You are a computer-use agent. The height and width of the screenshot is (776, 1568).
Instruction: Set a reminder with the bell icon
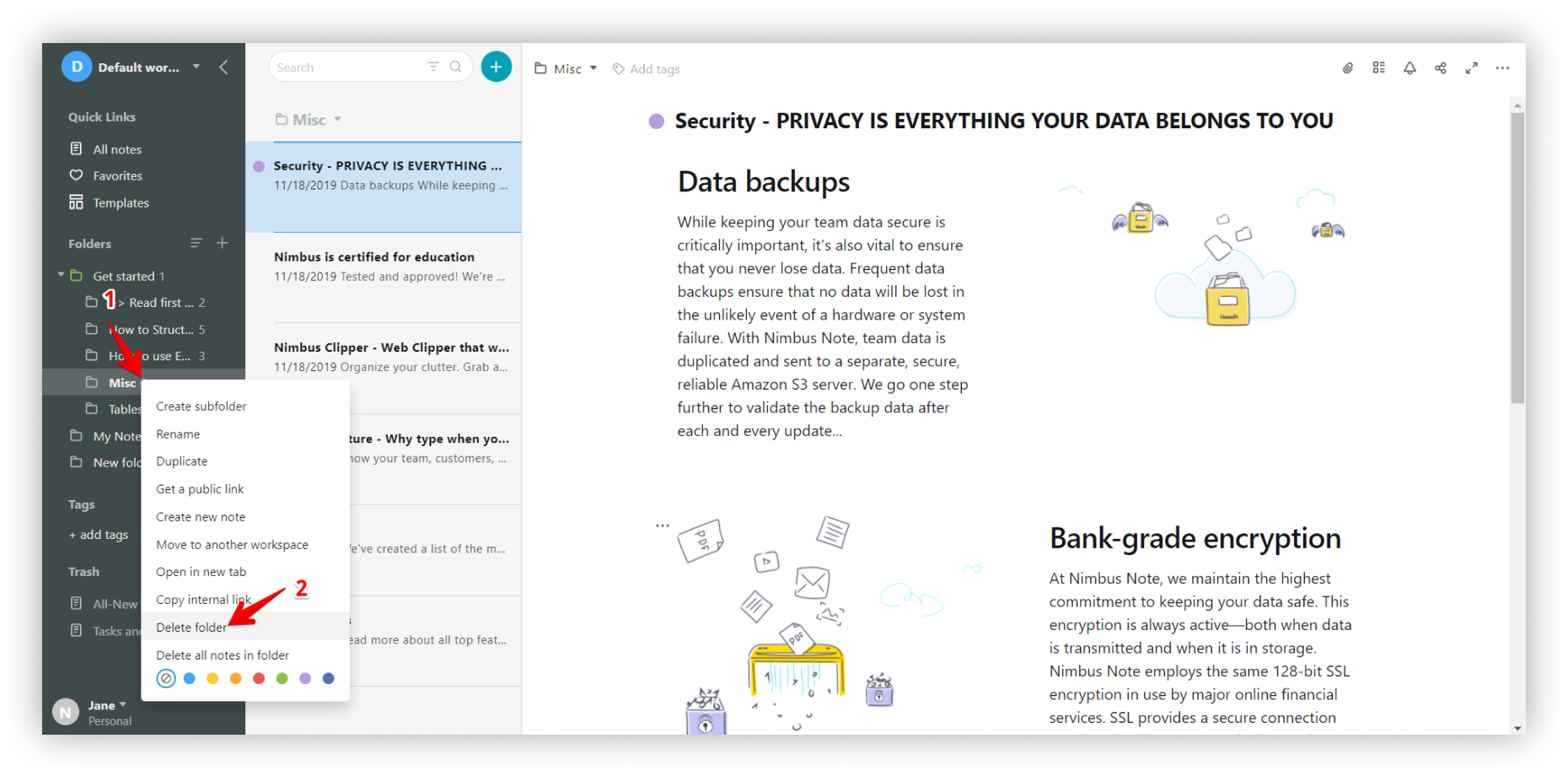(x=1410, y=68)
